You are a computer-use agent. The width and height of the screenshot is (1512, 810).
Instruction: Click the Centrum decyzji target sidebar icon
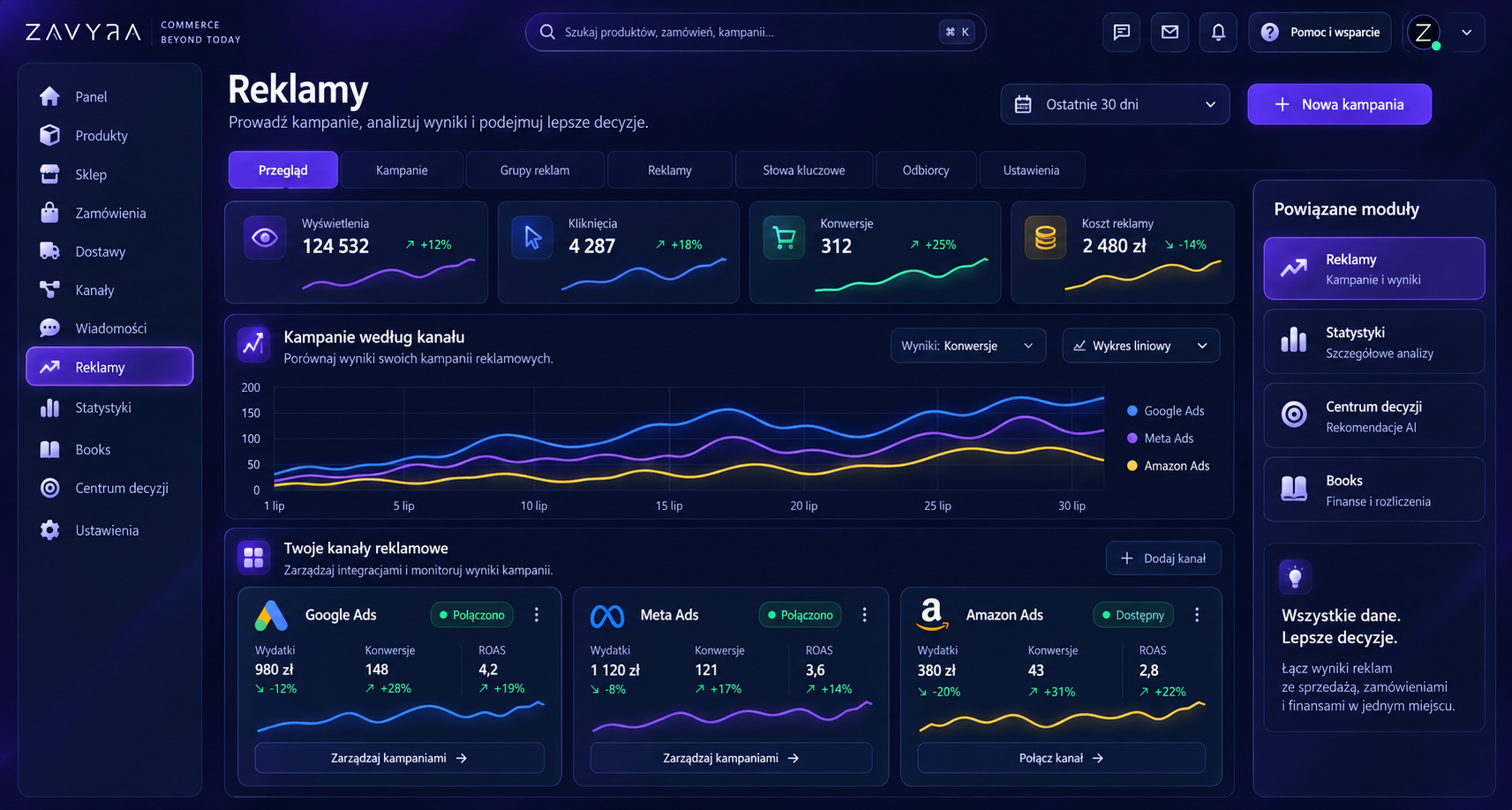[x=49, y=488]
